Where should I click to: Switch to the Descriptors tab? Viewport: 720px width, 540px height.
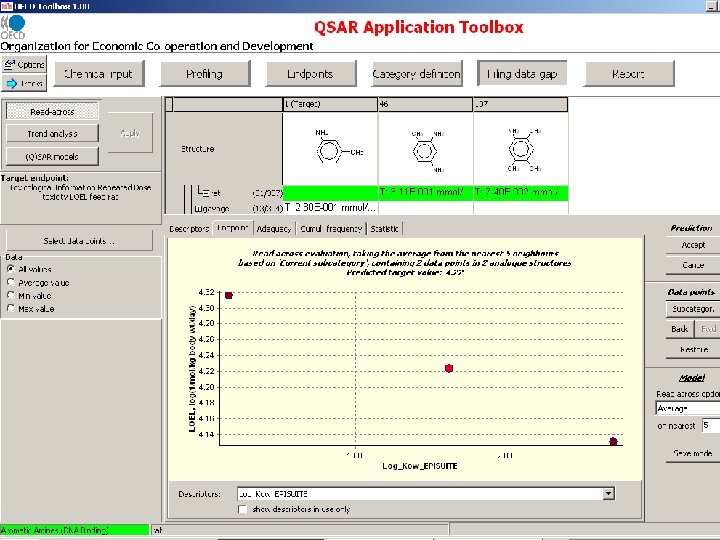[189, 228]
